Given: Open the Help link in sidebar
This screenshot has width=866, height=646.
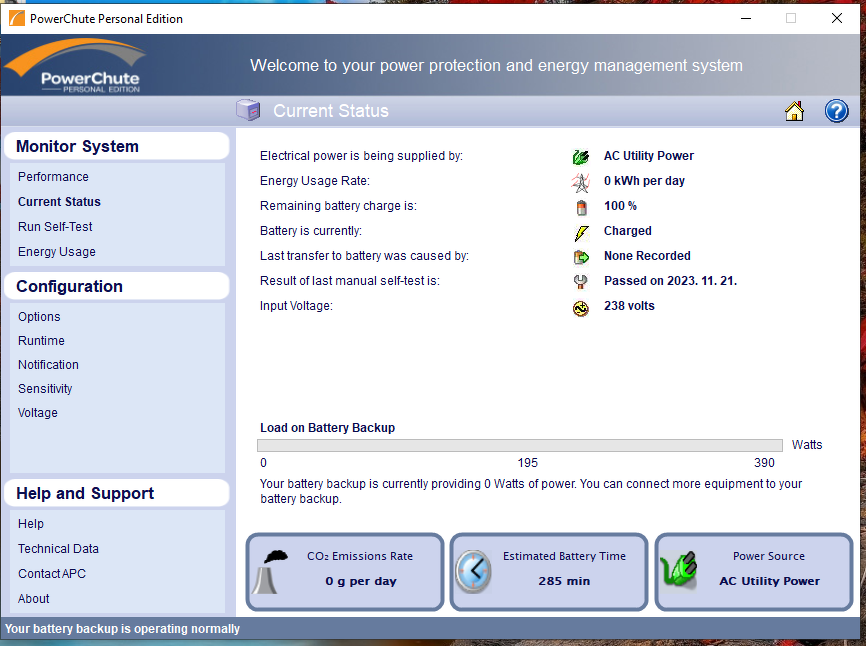Looking at the screenshot, I should [x=31, y=523].
